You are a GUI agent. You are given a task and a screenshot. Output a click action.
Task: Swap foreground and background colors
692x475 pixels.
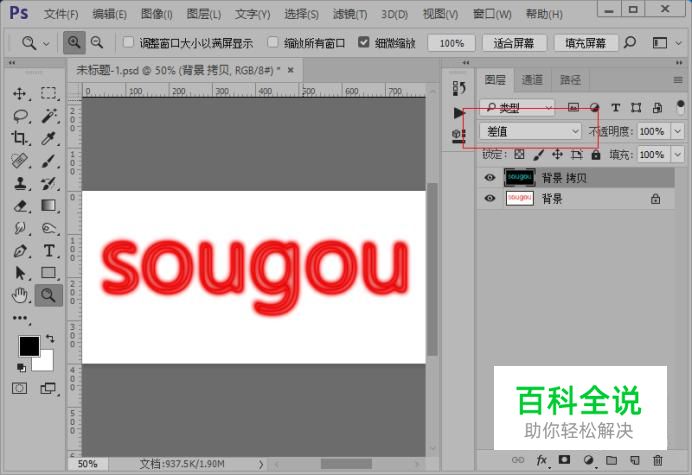click(50, 339)
